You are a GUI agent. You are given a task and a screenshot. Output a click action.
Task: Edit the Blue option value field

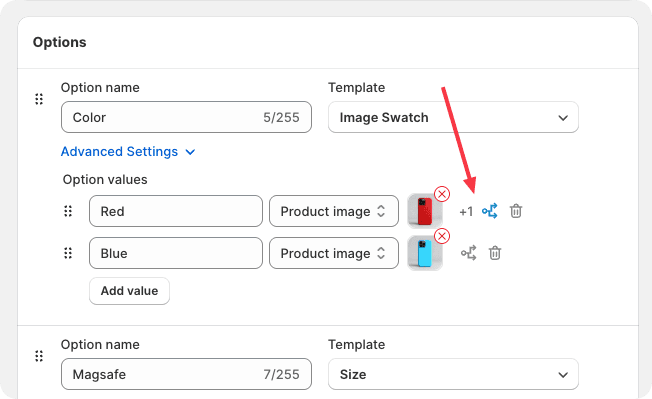pos(176,253)
